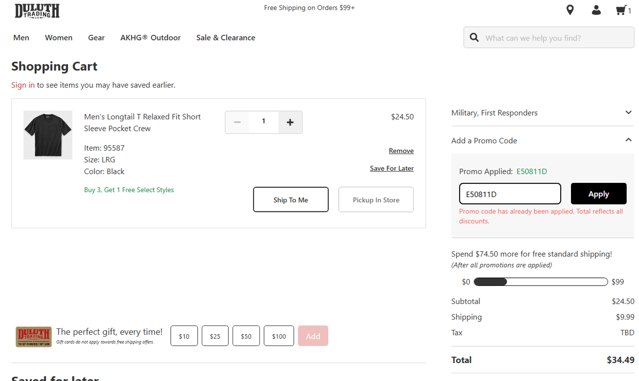Screen dimensions: 639x381
Task: Click the Shopping Cart heading
Action: pyautogui.click(x=54, y=66)
